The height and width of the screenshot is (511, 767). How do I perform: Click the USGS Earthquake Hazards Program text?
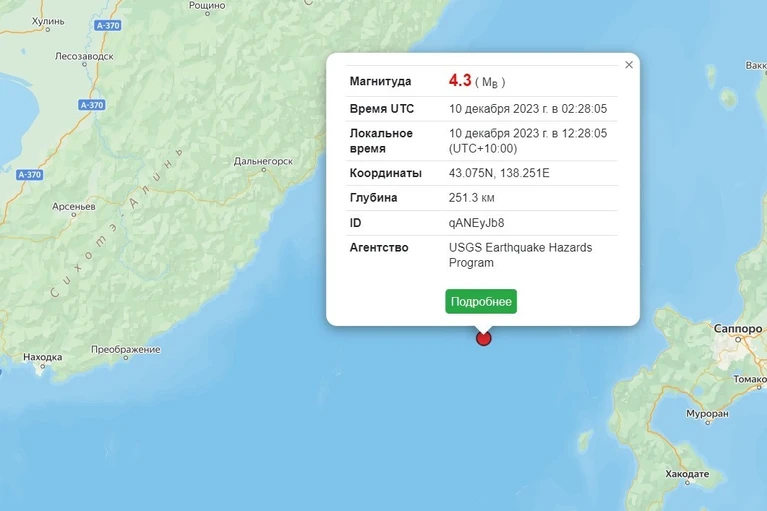pos(520,255)
